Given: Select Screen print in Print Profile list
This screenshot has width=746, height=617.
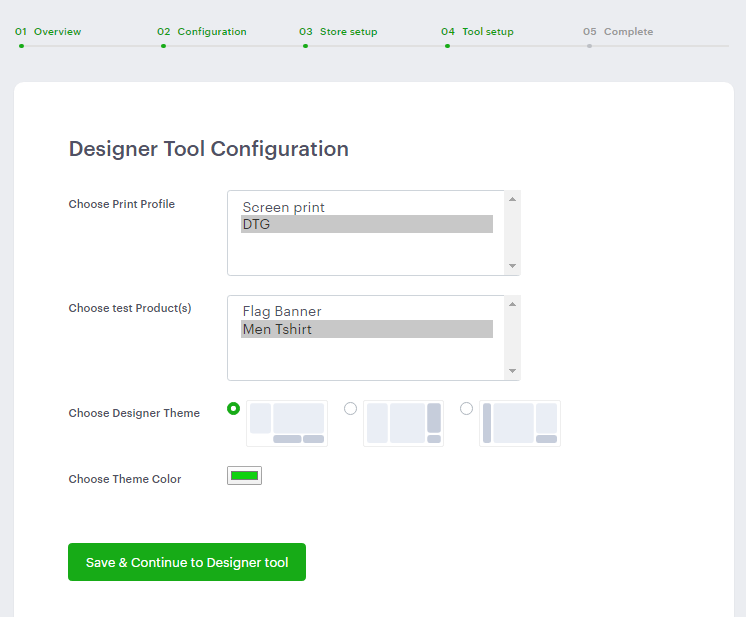Looking at the screenshot, I should tap(284, 207).
